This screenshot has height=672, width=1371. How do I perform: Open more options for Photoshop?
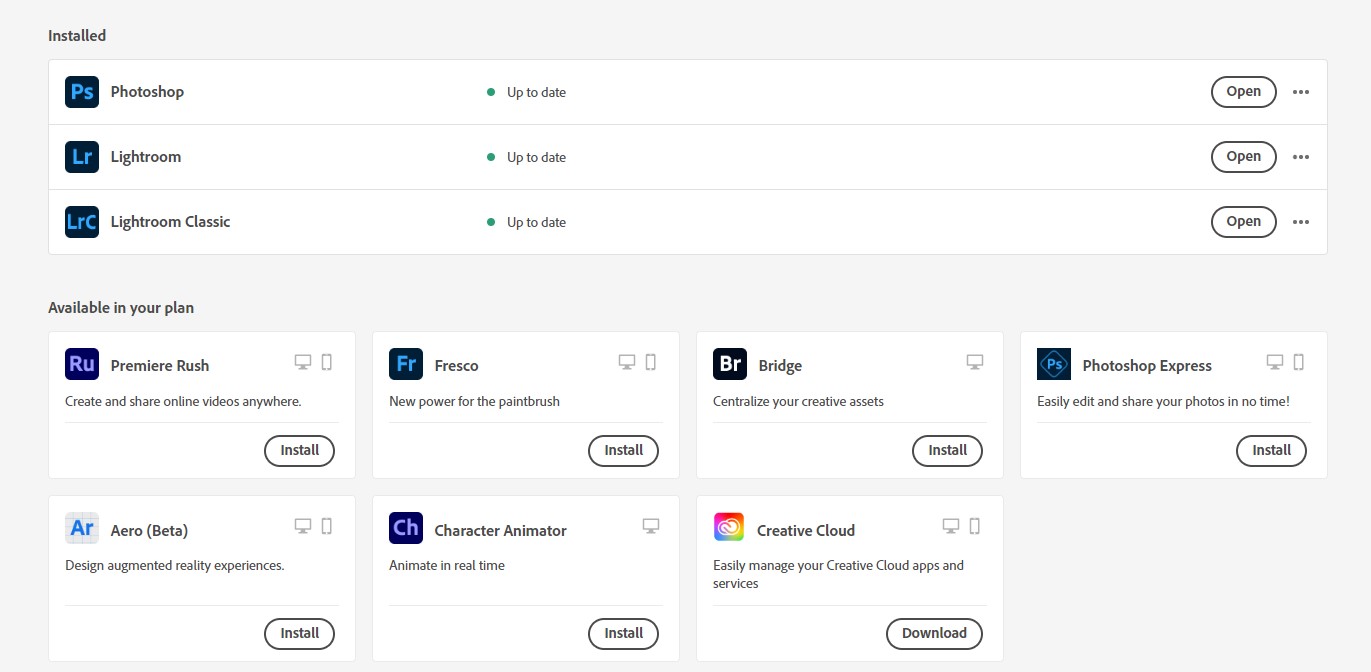pyautogui.click(x=1301, y=92)
